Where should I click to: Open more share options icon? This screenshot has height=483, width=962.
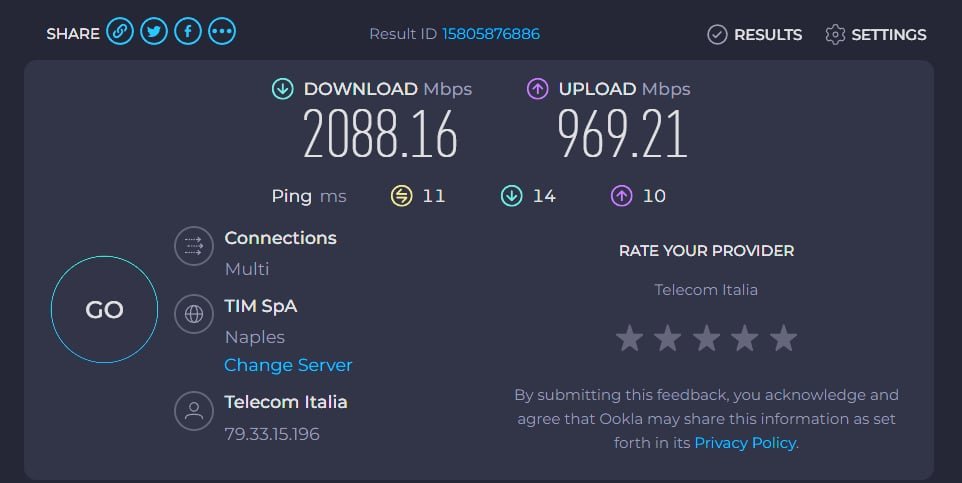tap(222, 33)
